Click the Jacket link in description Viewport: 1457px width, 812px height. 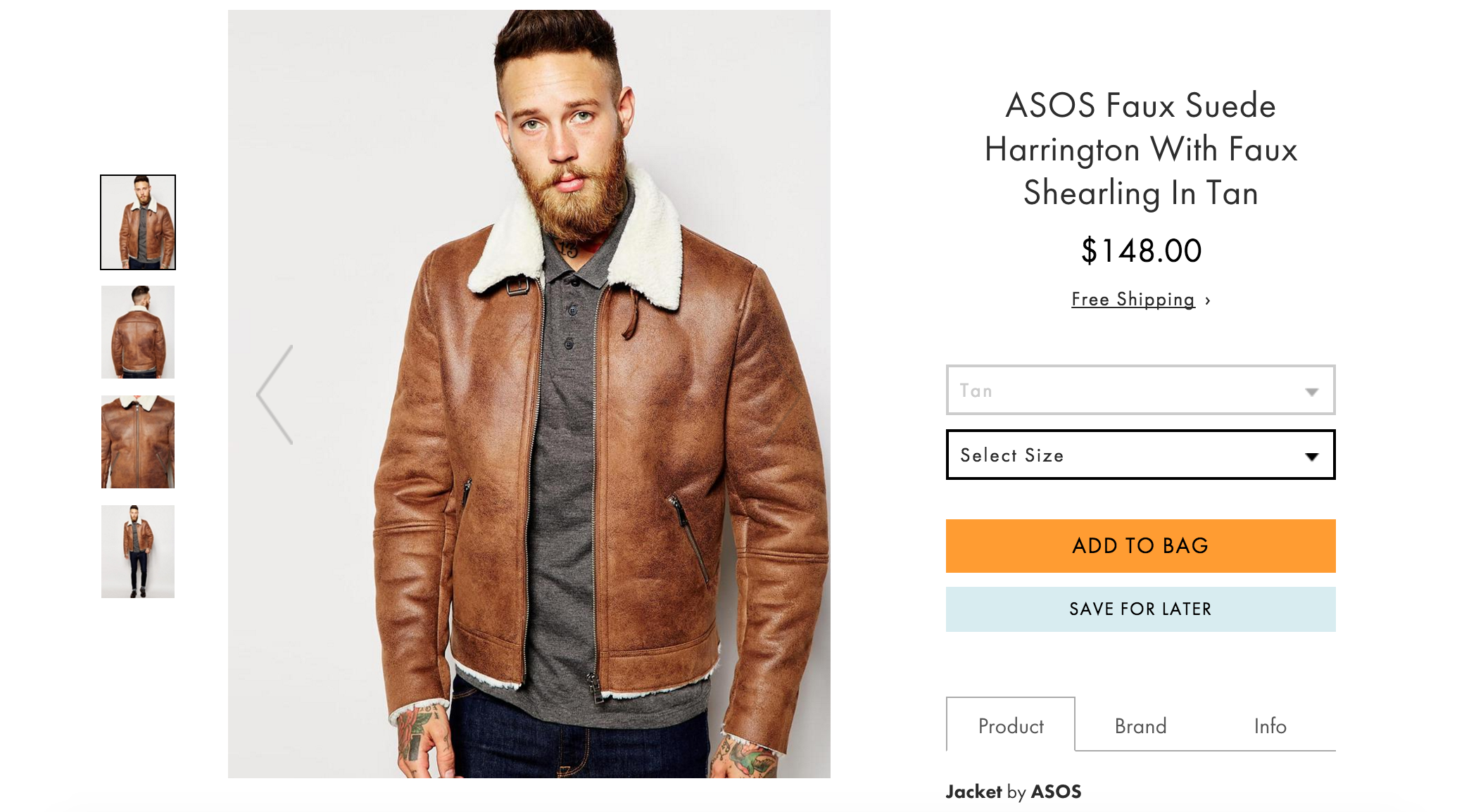(973, 792)
